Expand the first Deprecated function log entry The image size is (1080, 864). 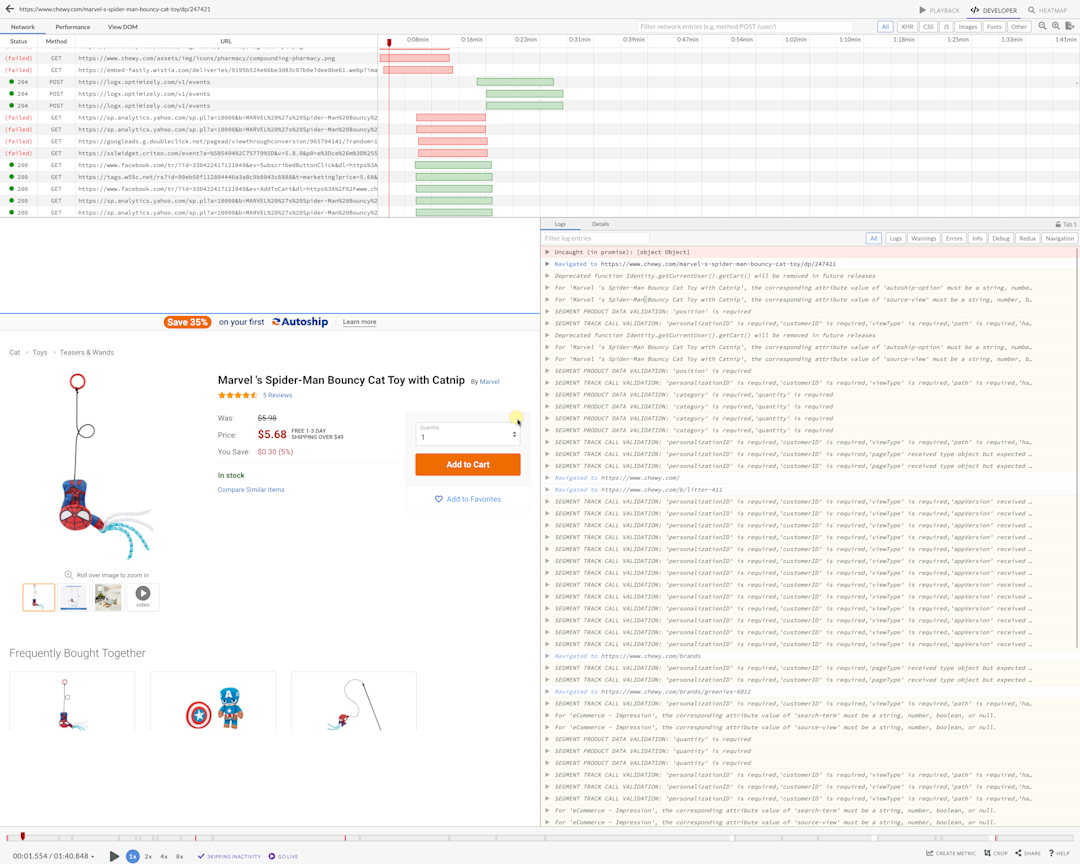548,276
